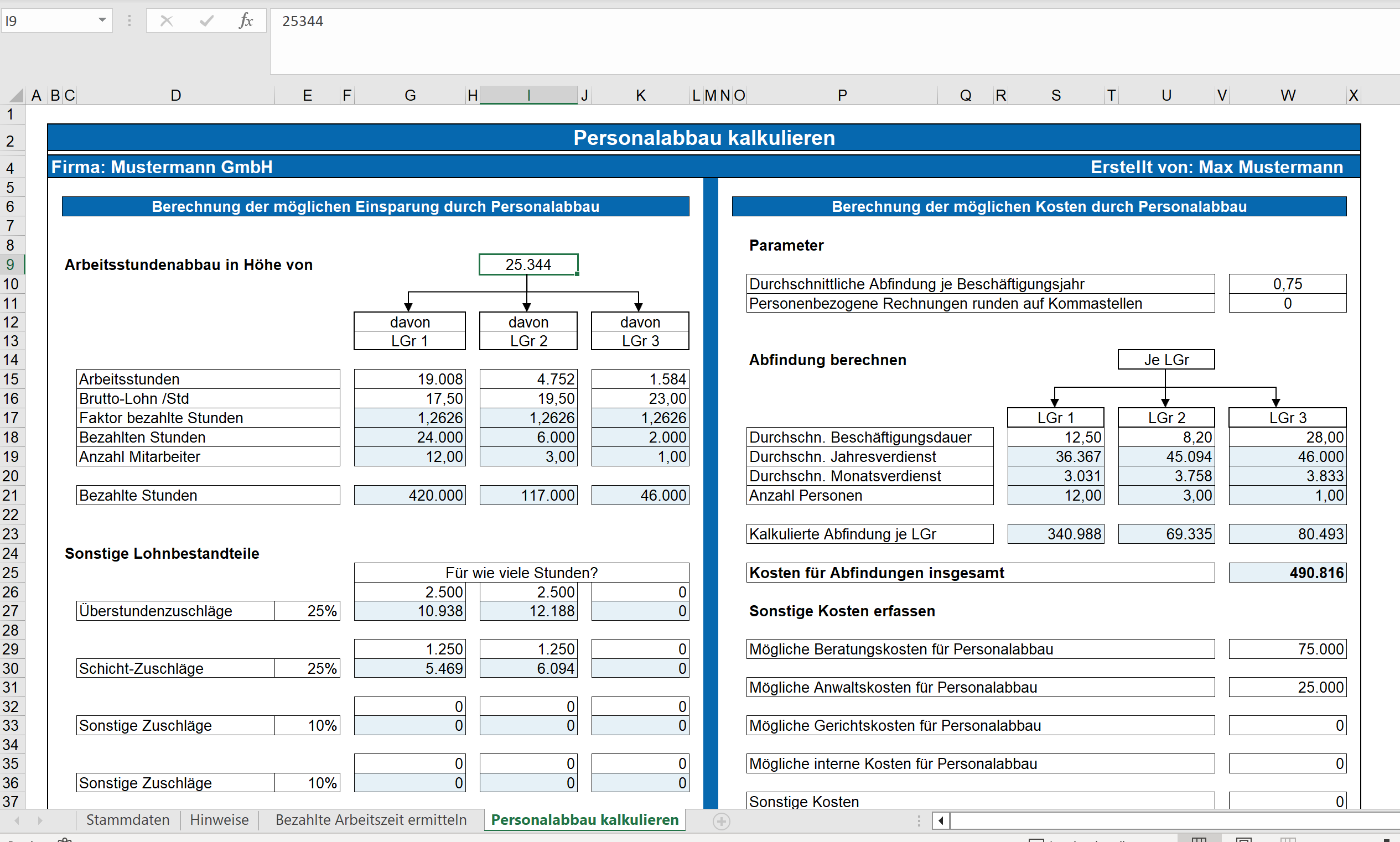
Task: Click Beschäftigungsdauer value 28,00
Action: click(1288, 438)
